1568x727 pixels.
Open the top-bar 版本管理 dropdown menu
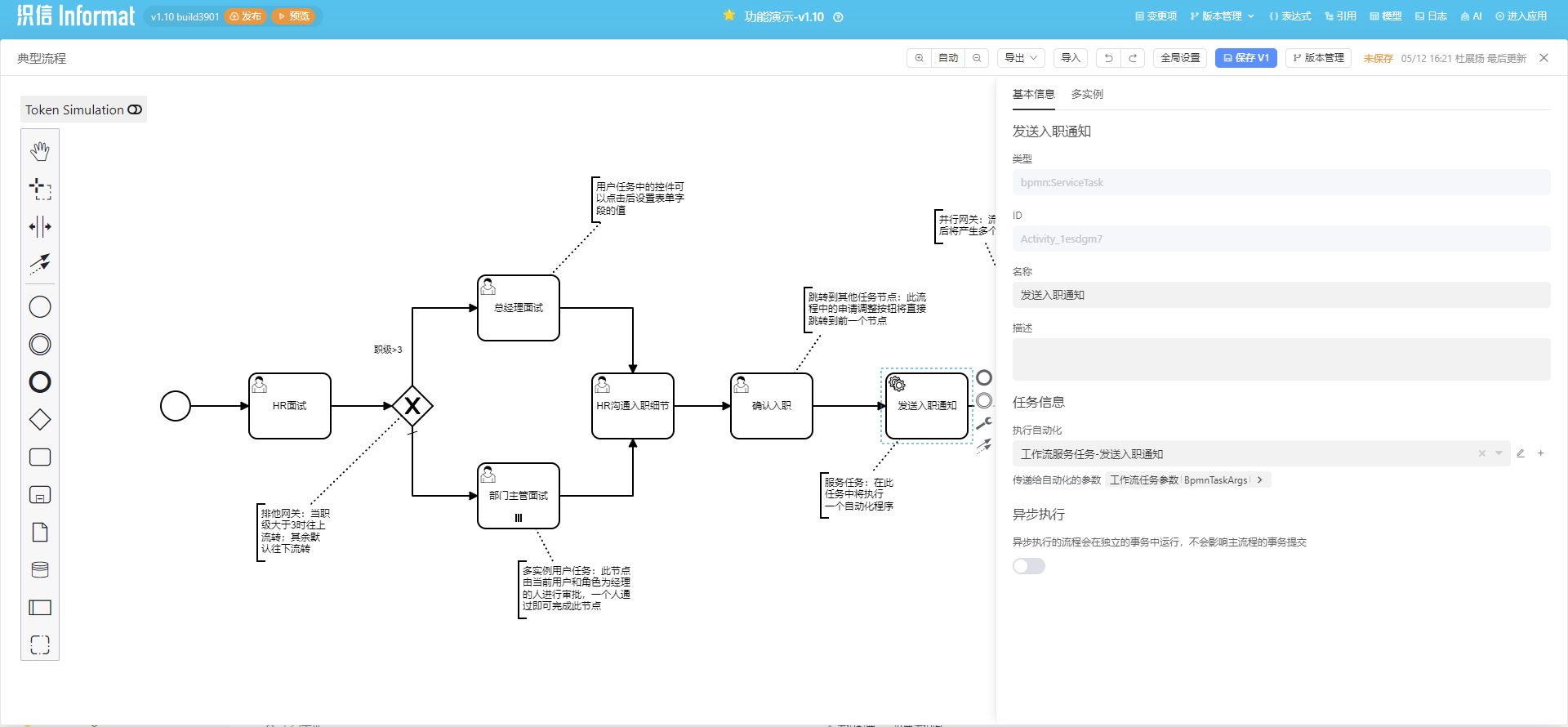click(x=1222, y=16)
